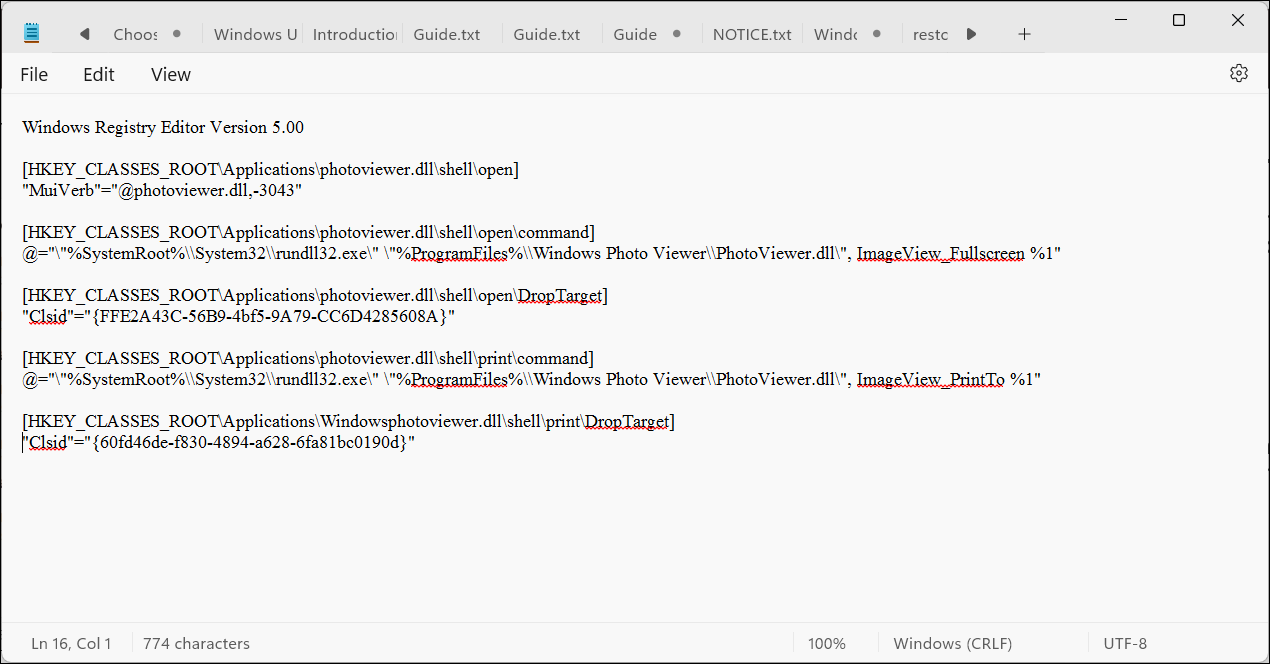Select Guide.txt tab just before Guide tab
The height and width of the screenshot is (664, 1270).
coord(547,34)
